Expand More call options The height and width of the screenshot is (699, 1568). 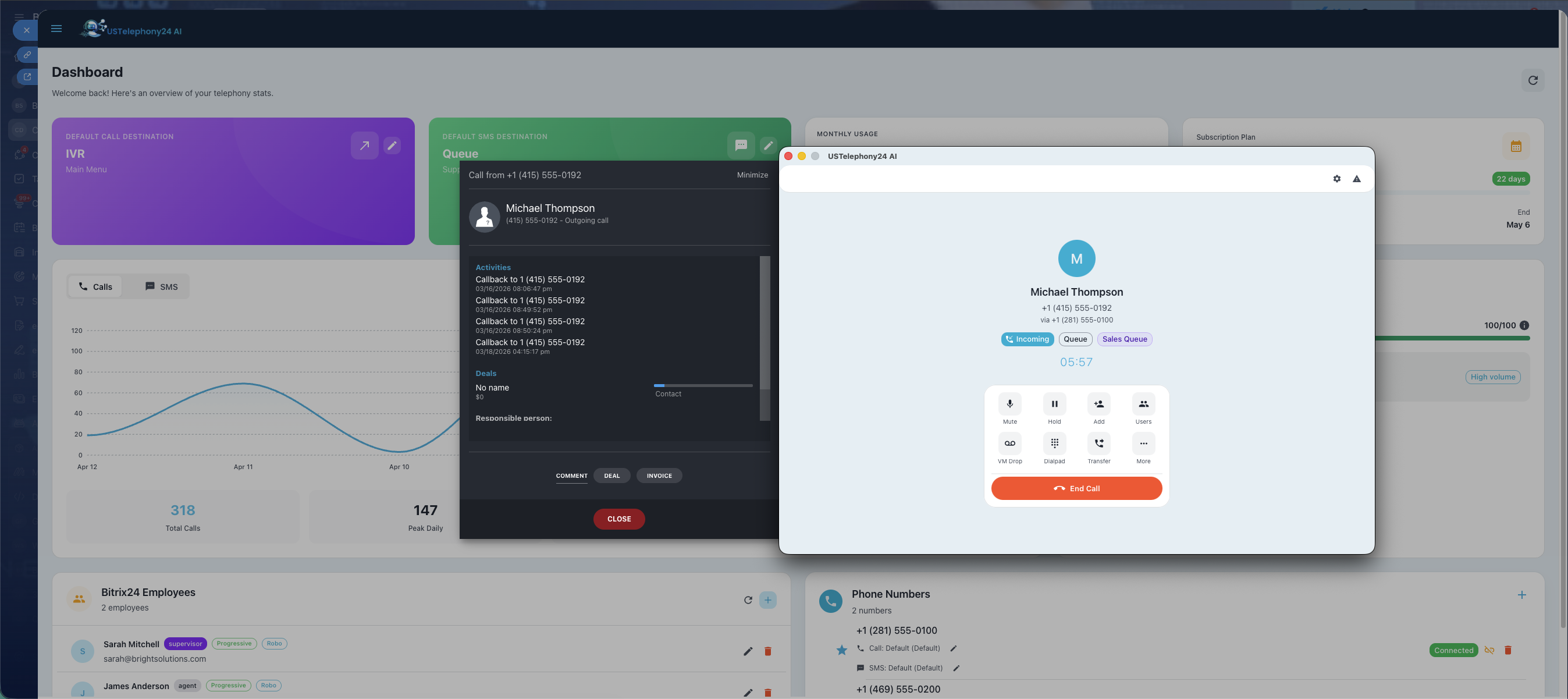[x=1143, y=444]
